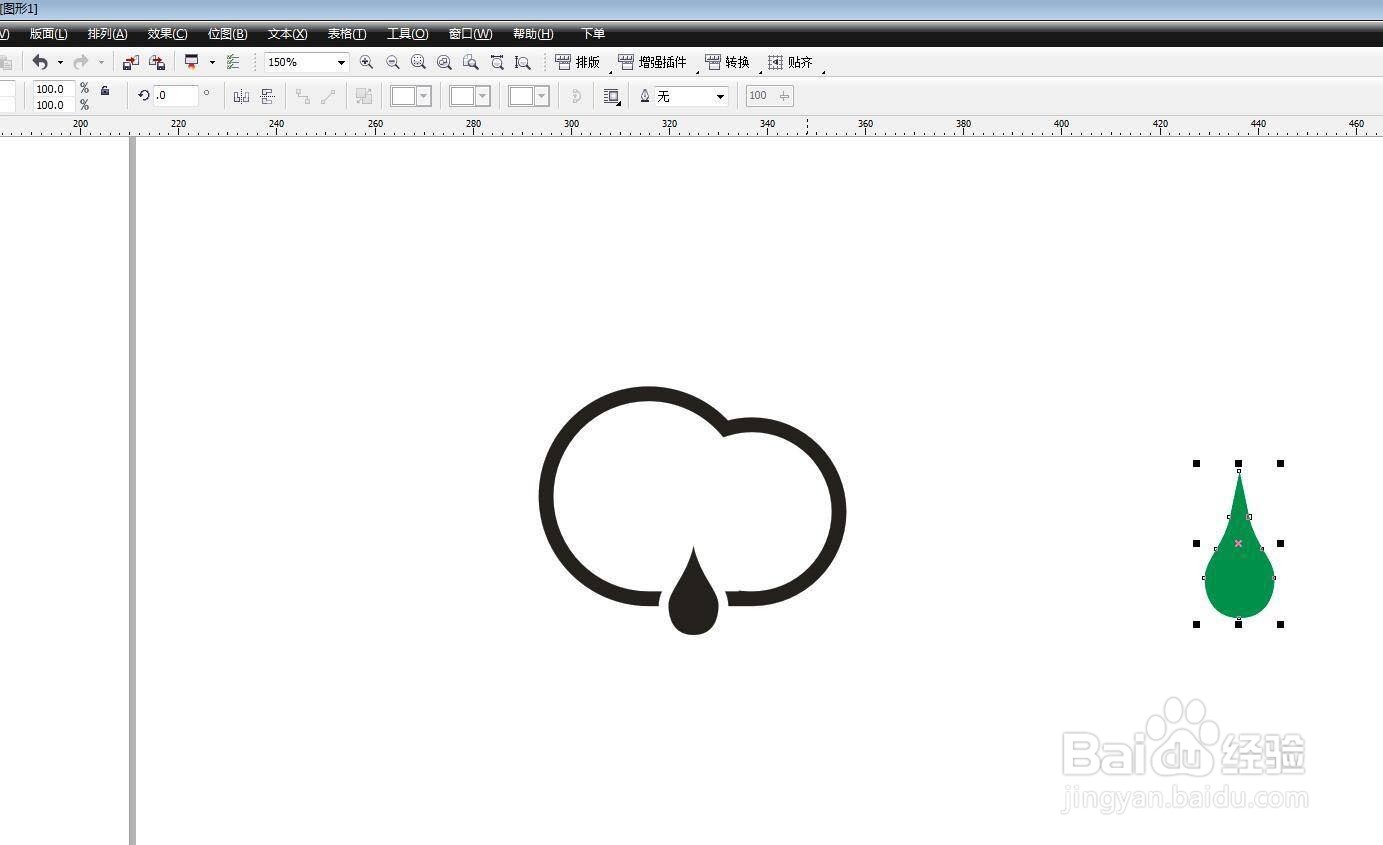Click the 贴齐 snap button

coord(791,62)
